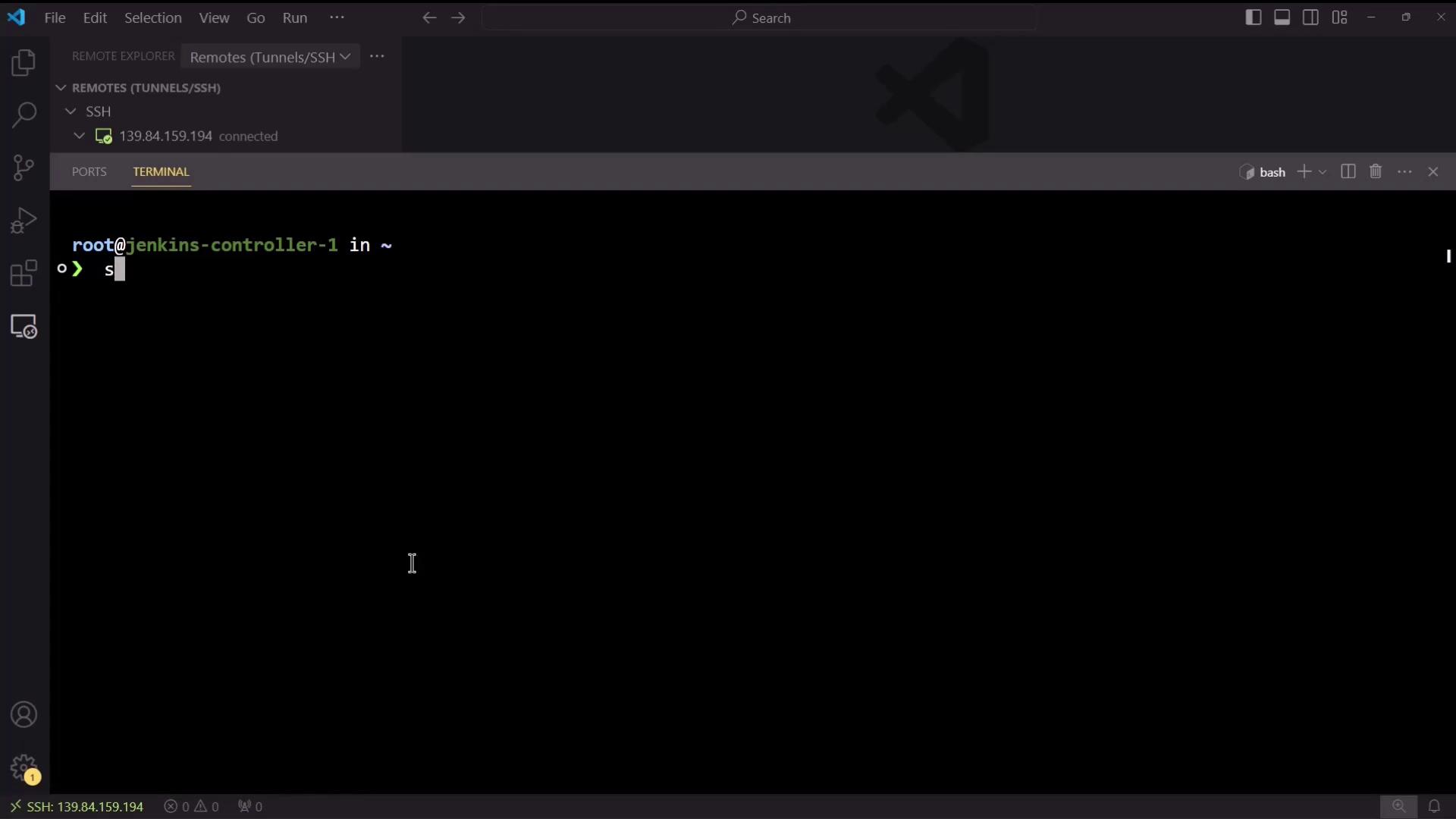
Task: Click the Remote Explorer activity icon
Action: coord(24,327)
